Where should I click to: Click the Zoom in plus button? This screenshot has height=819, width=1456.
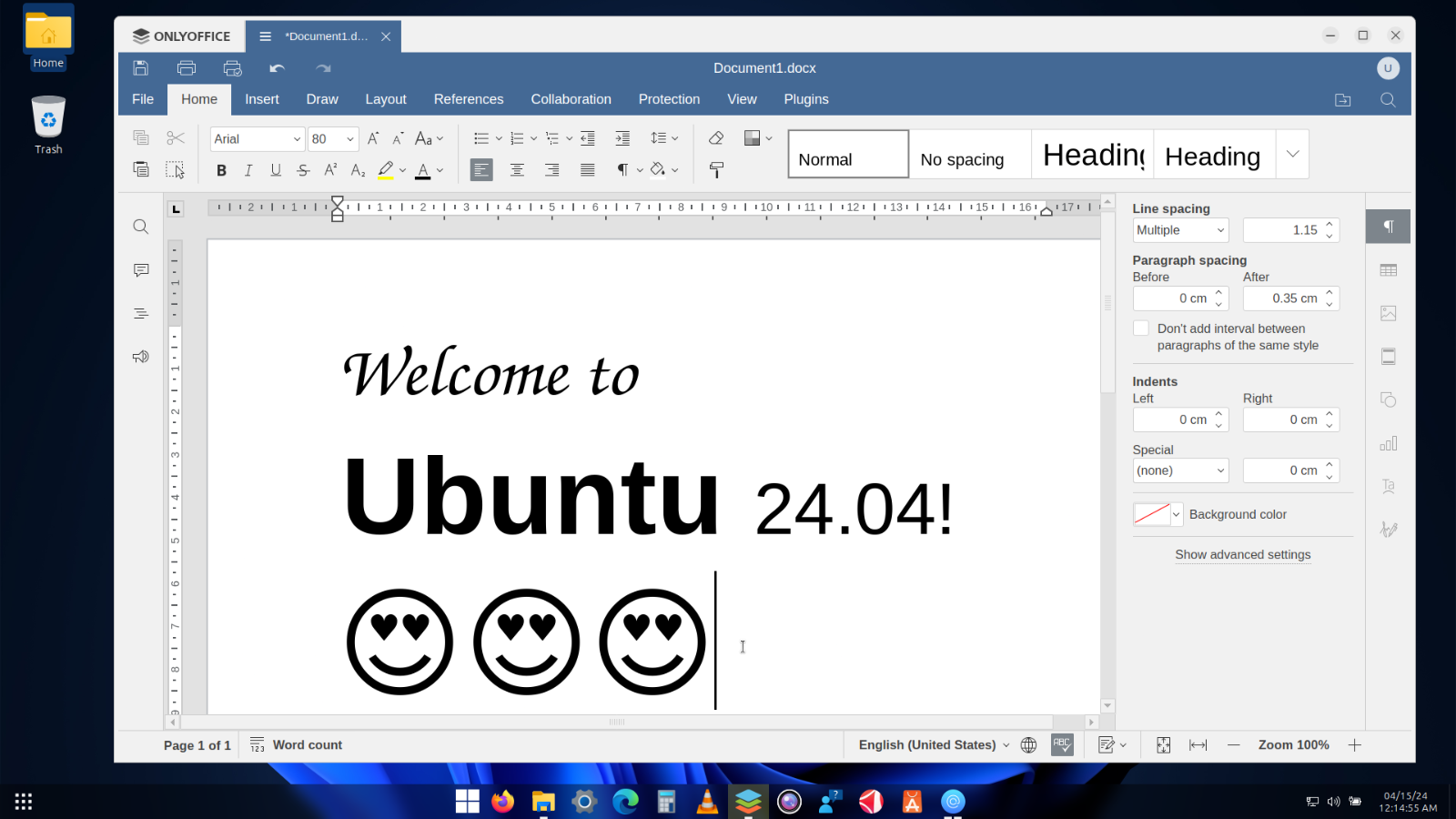[x=1355, y=744]
